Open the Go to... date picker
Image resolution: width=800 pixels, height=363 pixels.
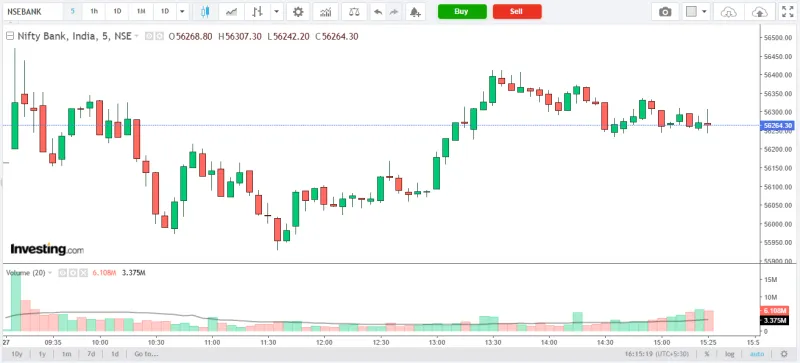[x=146, y=354]
